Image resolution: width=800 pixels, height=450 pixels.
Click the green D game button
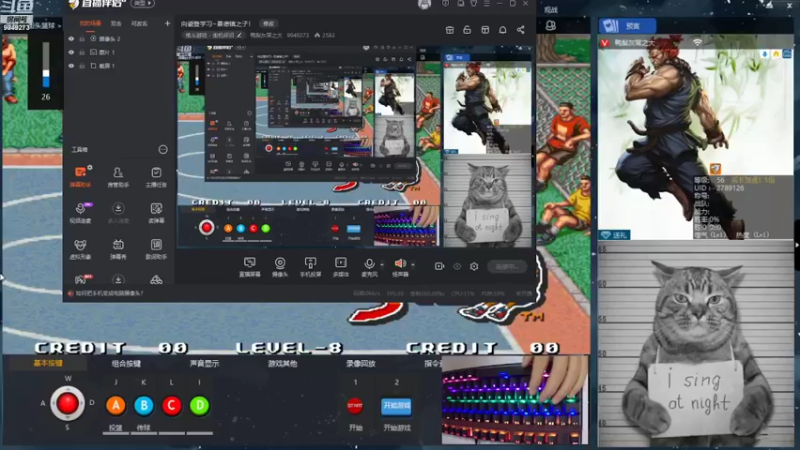point(199,405)
